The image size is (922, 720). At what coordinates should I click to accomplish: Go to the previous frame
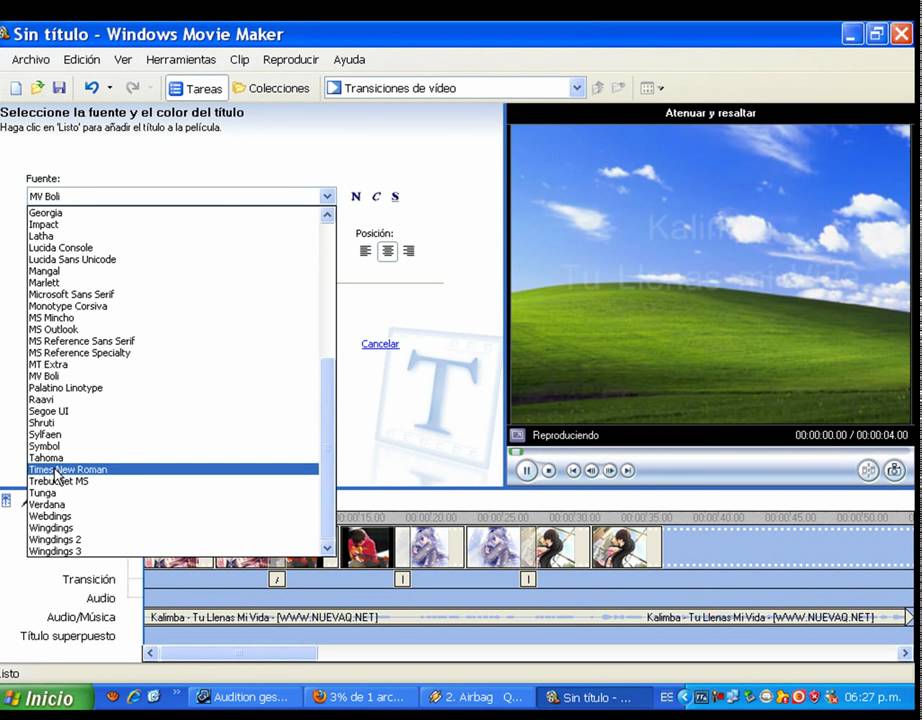pos(592,471)
